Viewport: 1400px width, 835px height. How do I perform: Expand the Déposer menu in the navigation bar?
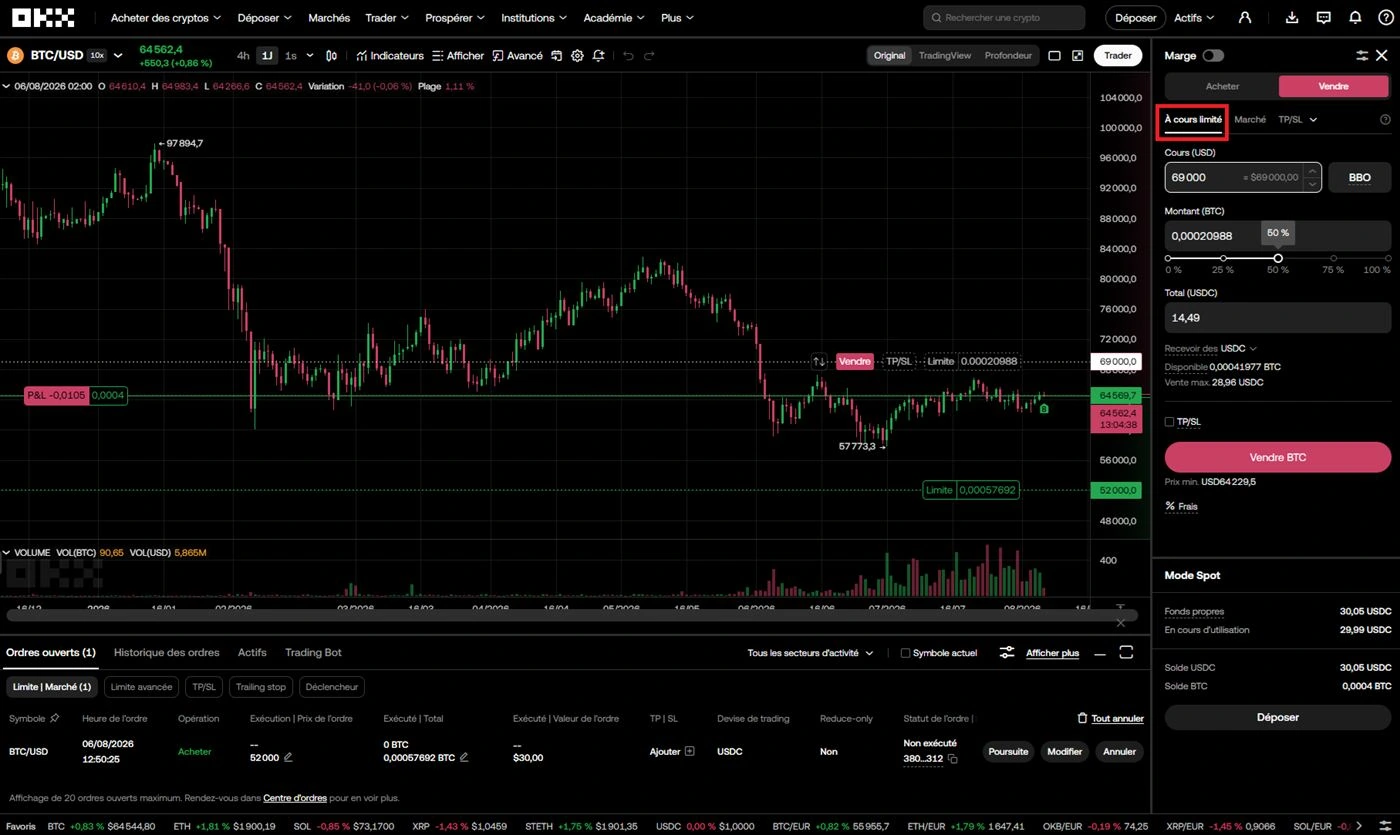point(265,18)
